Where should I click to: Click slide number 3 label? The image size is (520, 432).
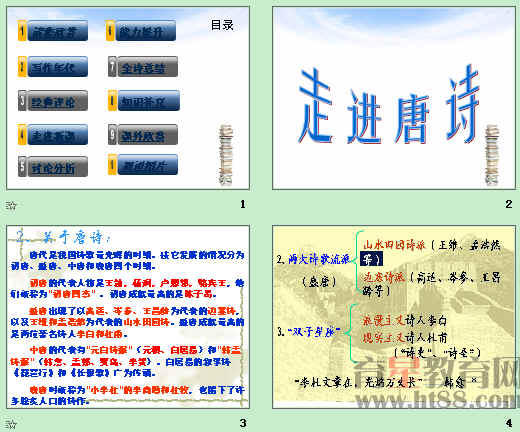pyautogui.click(x=243, y=423)
